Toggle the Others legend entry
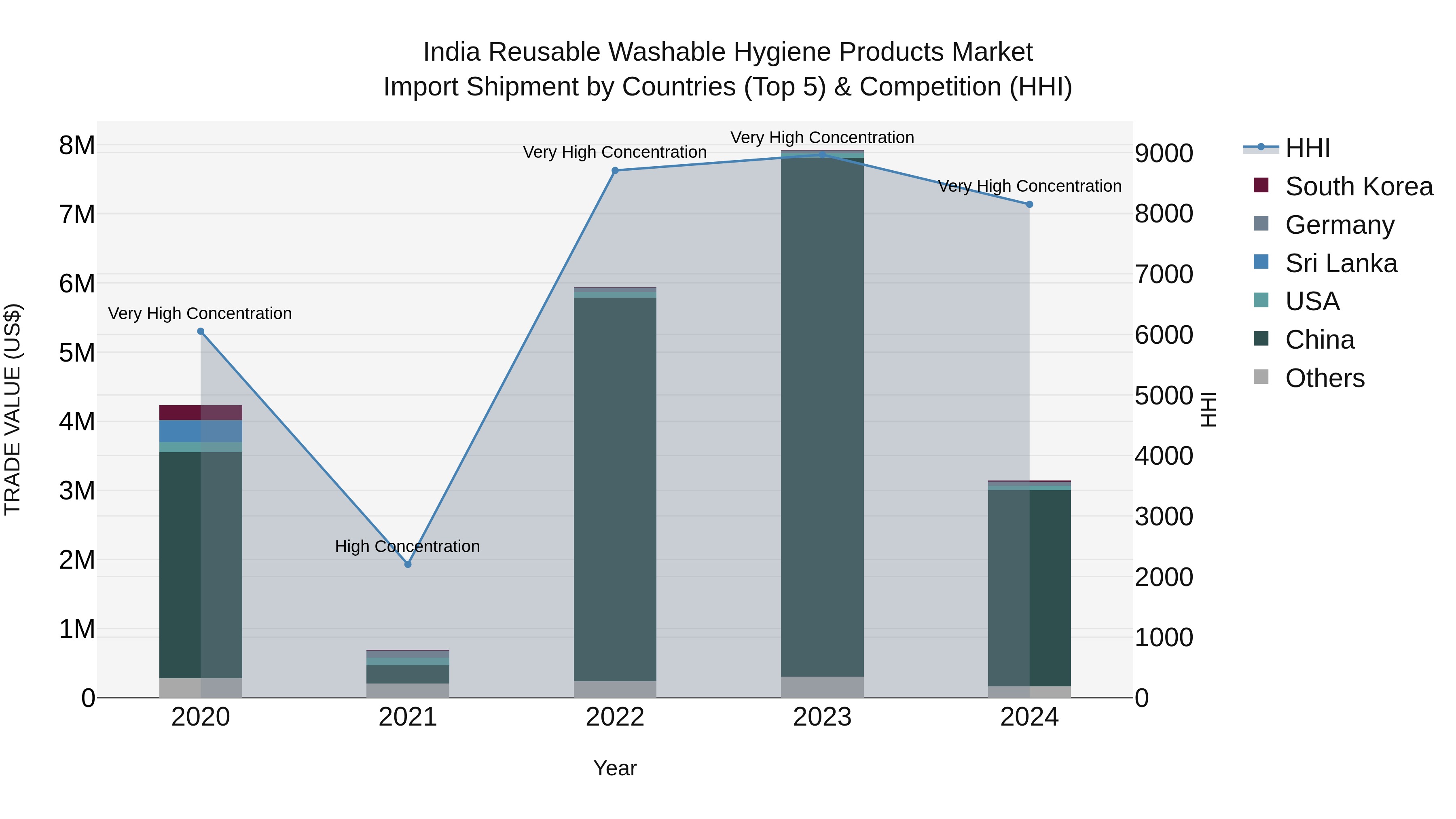The image size is (1456, 819). click(x=1309, y=378)
